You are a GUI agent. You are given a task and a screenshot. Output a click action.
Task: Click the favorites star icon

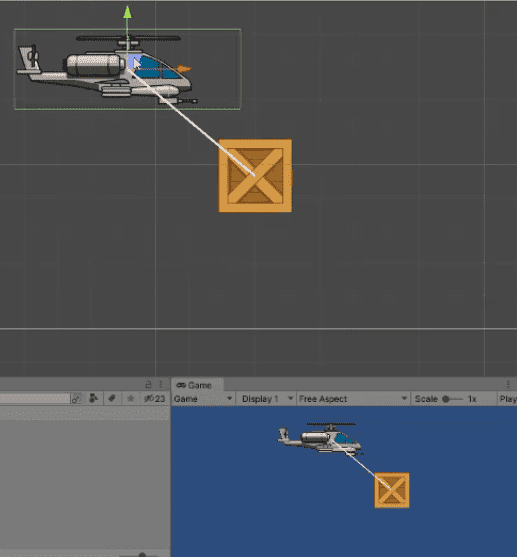(131, 399)
